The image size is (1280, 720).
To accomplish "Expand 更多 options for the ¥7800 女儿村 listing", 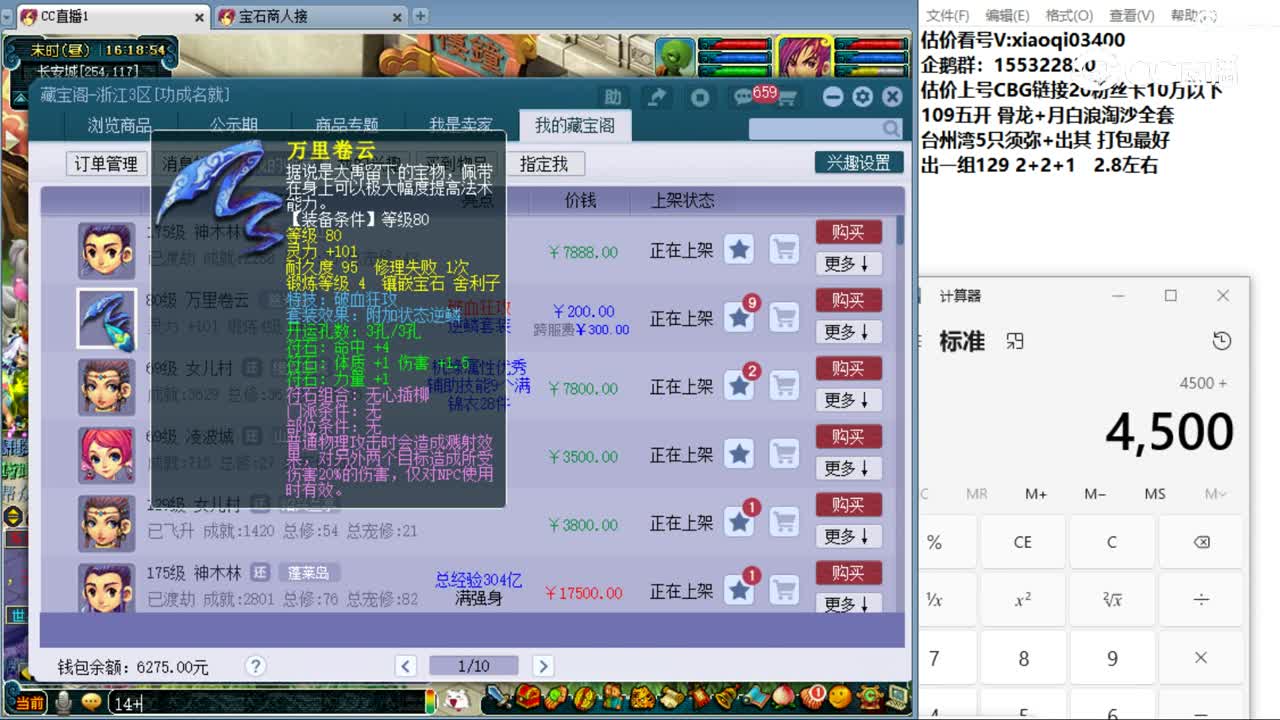I will click(x=848, y=400).
